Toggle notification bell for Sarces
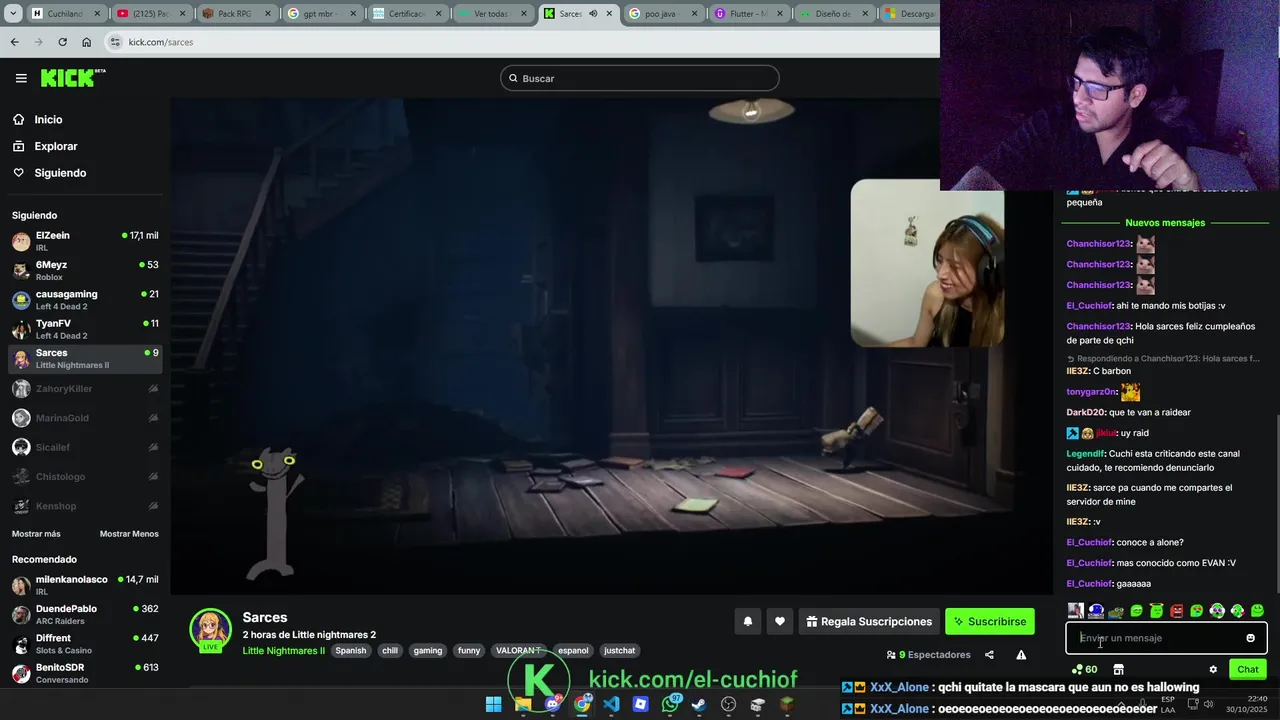This screenshot has width=1280, height=720. pyautogui.click(x=747, y=621)
